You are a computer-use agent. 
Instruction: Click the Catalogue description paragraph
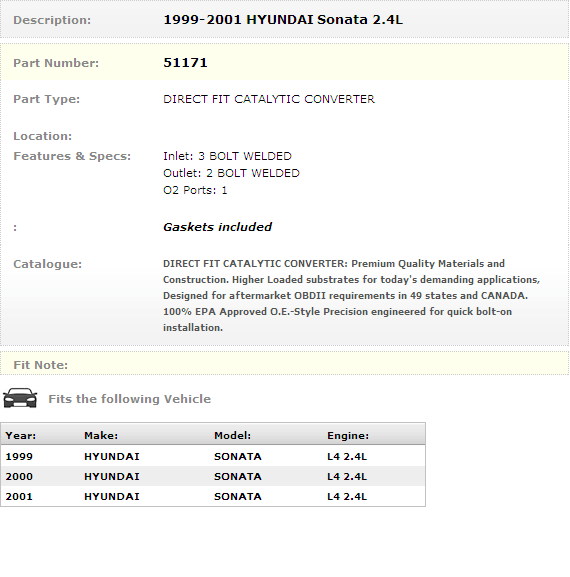tap(351, 295)
